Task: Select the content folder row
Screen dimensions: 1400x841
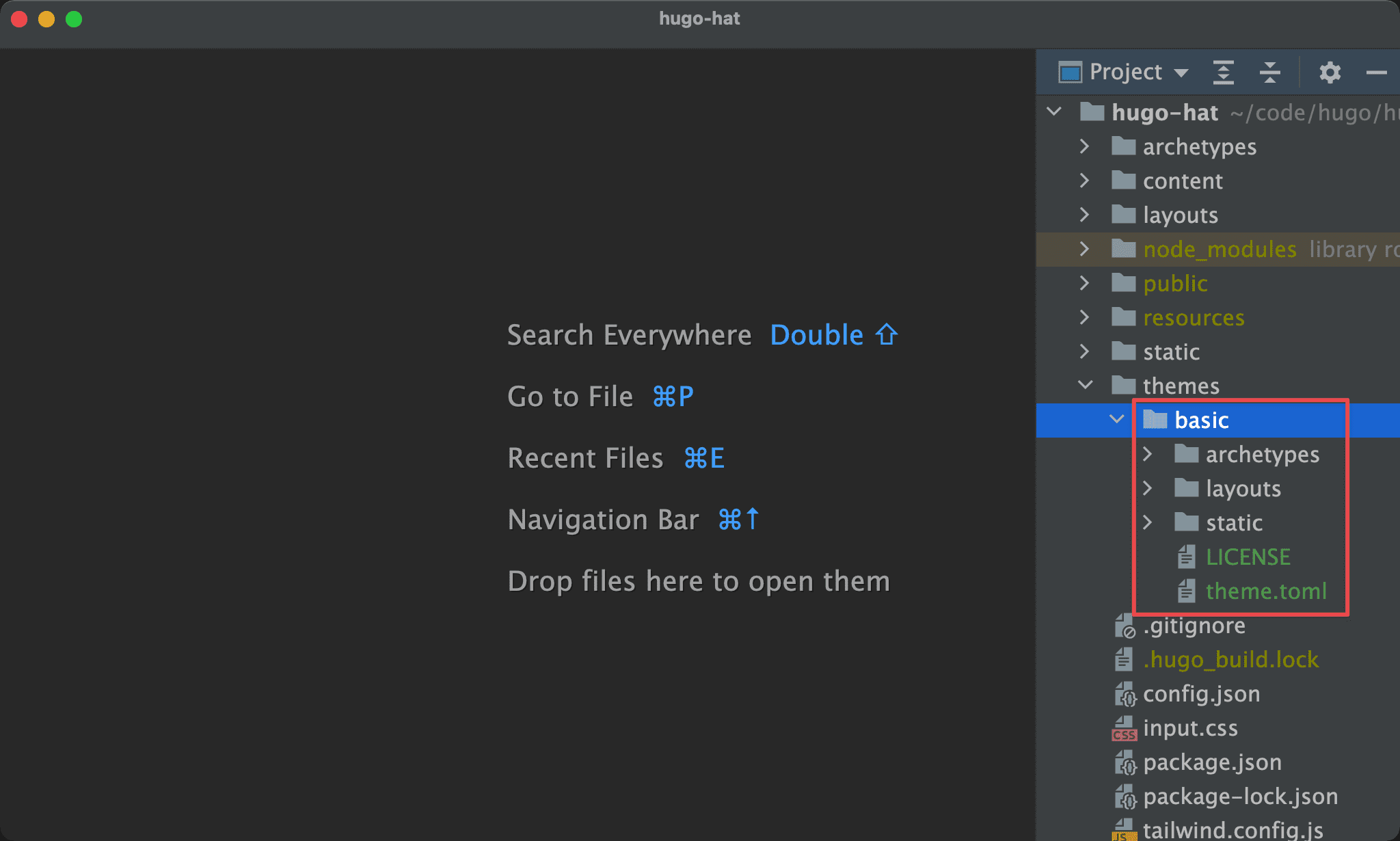Action: point(1218,181)
